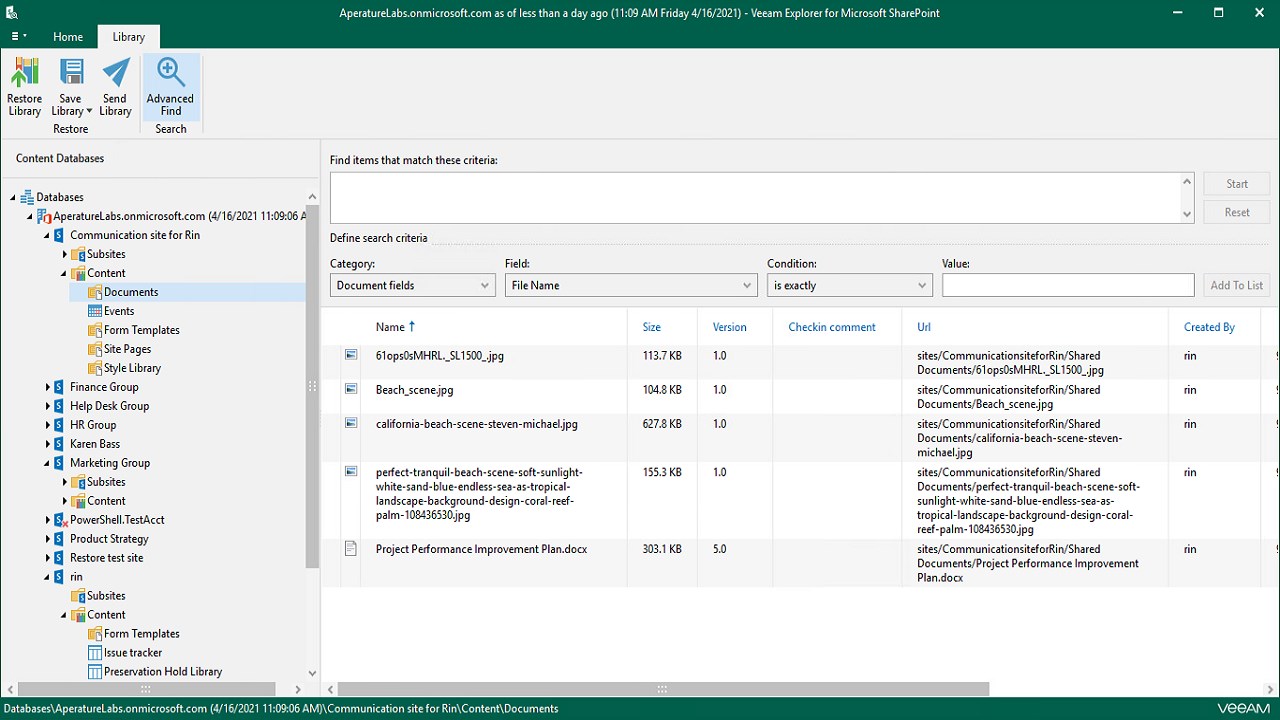Viewport: 1280px width, 720px height.
Task: Open the Category dropdown showing Document fields
Action: 412,286
